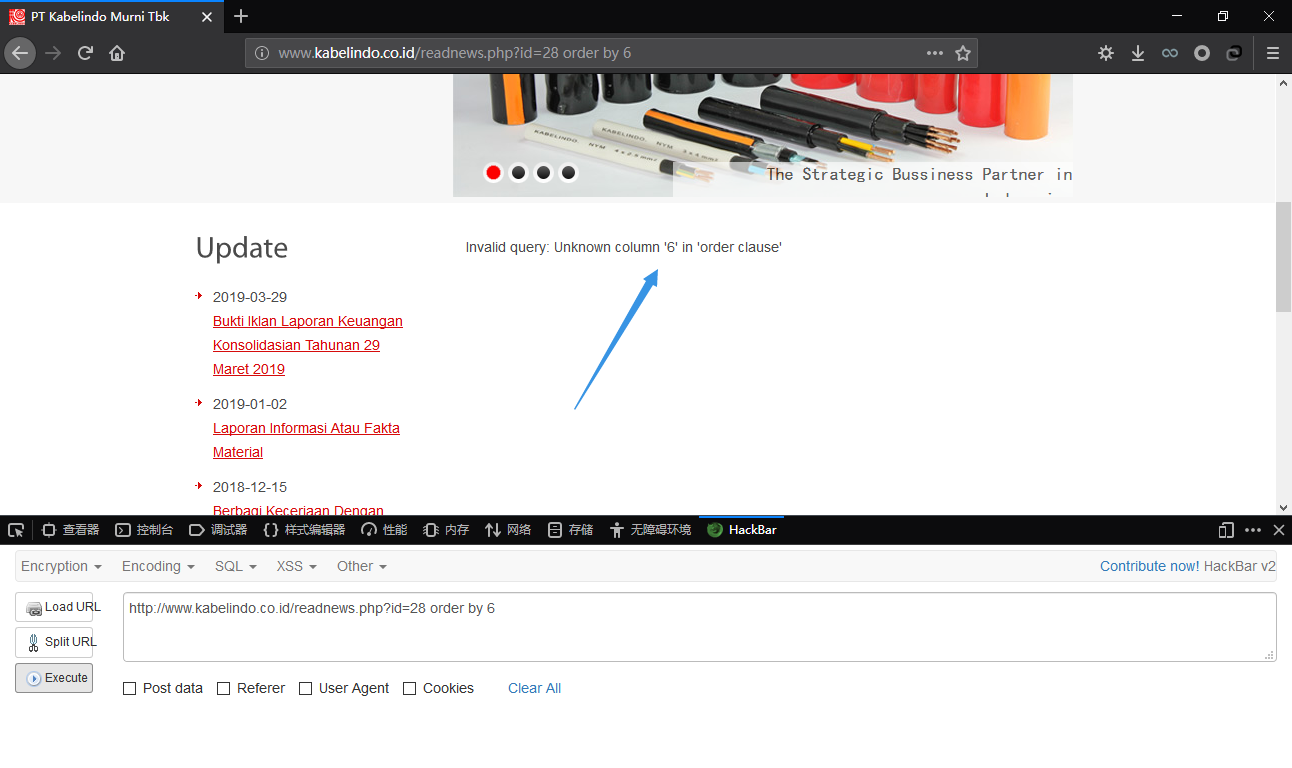Click the scrollbar down arrow
Viewport: 1292px width, 768px height.
pyautogui.click(x=1284, y=507)
